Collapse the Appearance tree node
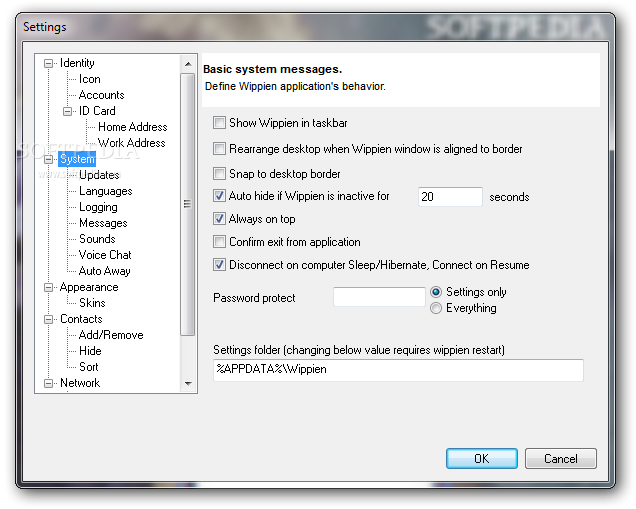This screenshot has width=636, height=509. pyautogui.click(x=48, y=287)
